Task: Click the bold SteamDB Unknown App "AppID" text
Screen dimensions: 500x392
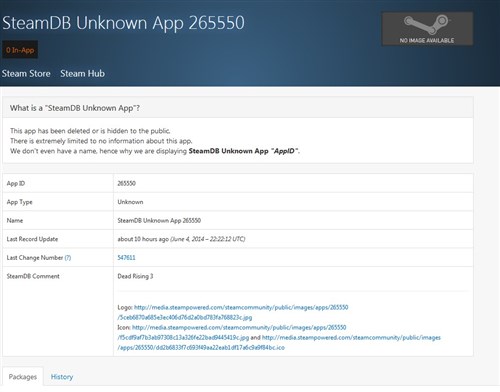Action: 244,151
